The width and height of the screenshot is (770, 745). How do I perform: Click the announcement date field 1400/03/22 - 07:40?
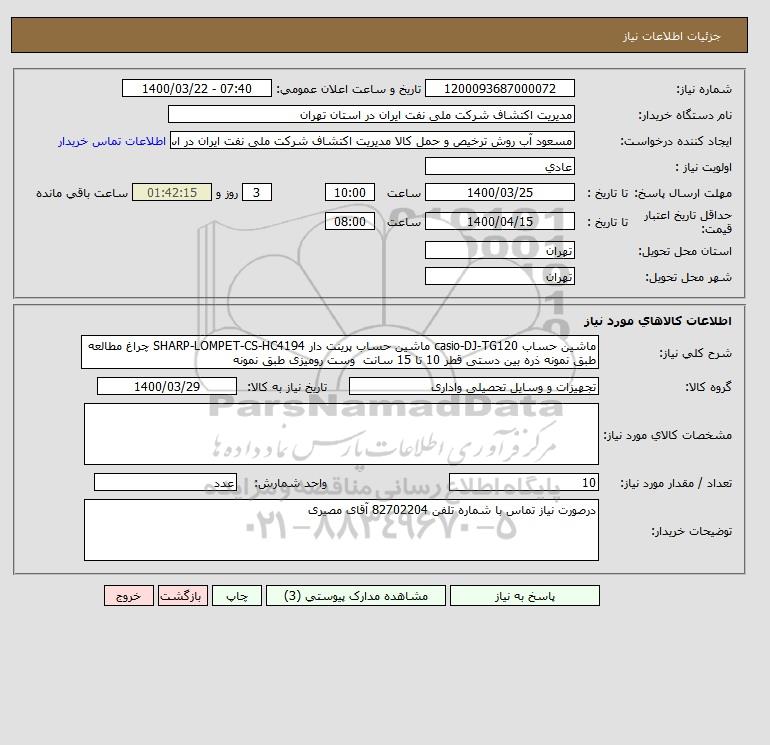click(x=196, y=89)
